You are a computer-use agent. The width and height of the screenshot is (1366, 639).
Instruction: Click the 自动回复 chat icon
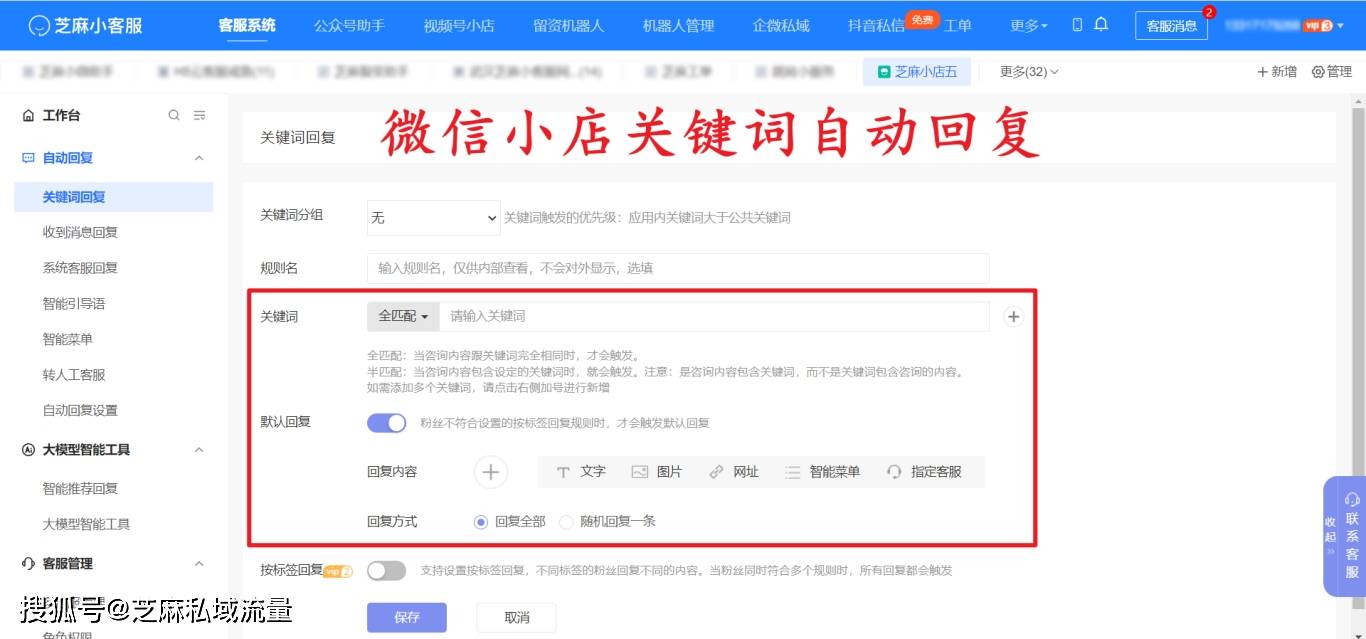click(x=28, y=158)
